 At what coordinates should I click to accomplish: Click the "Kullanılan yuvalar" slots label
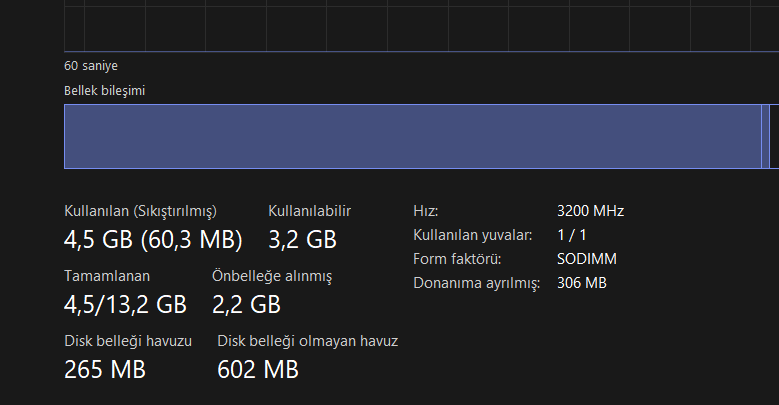tap(472, 235)
